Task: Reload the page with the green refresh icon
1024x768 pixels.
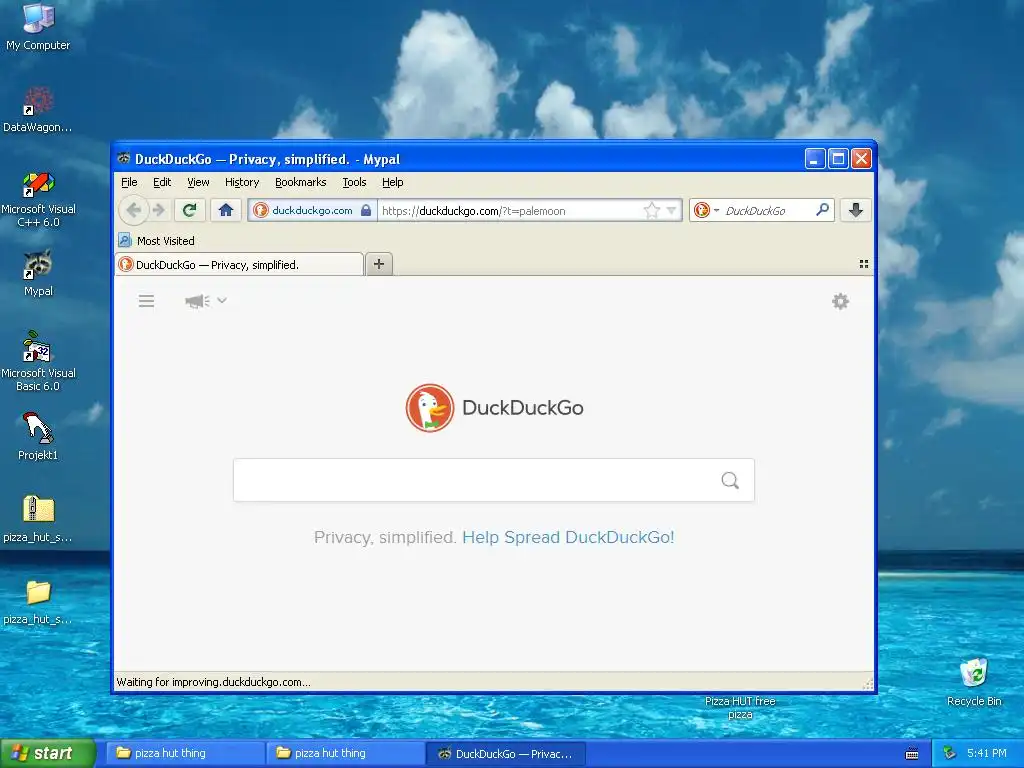Action: tap(189, 210)
